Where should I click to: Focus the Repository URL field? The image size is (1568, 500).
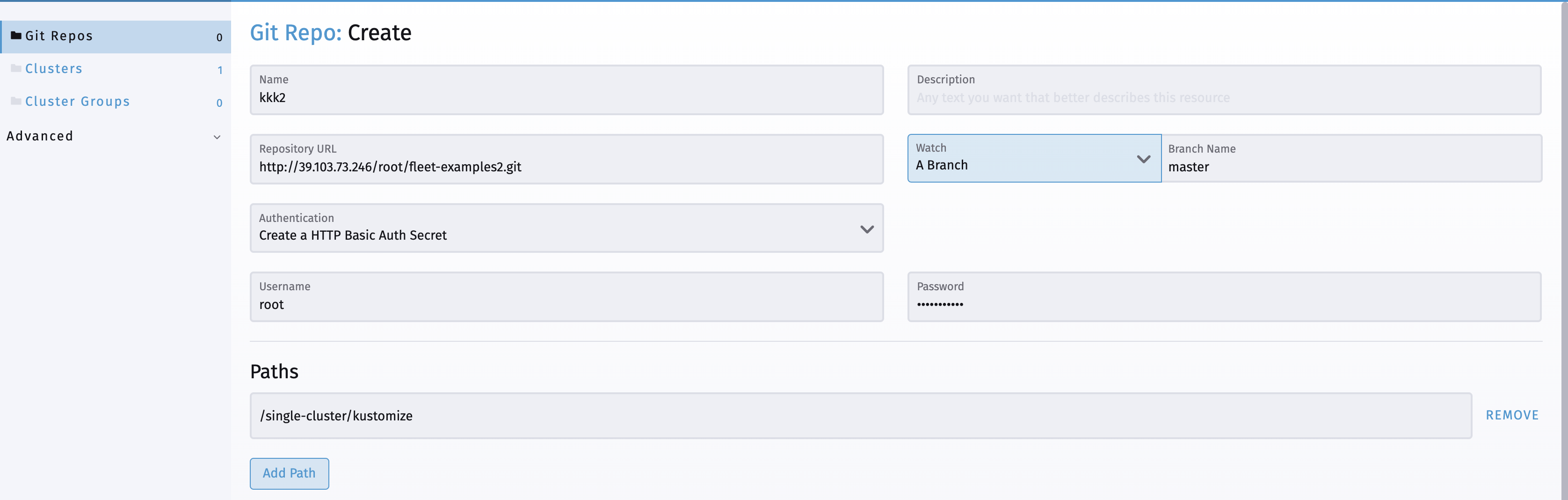click(x=566, y=159)
